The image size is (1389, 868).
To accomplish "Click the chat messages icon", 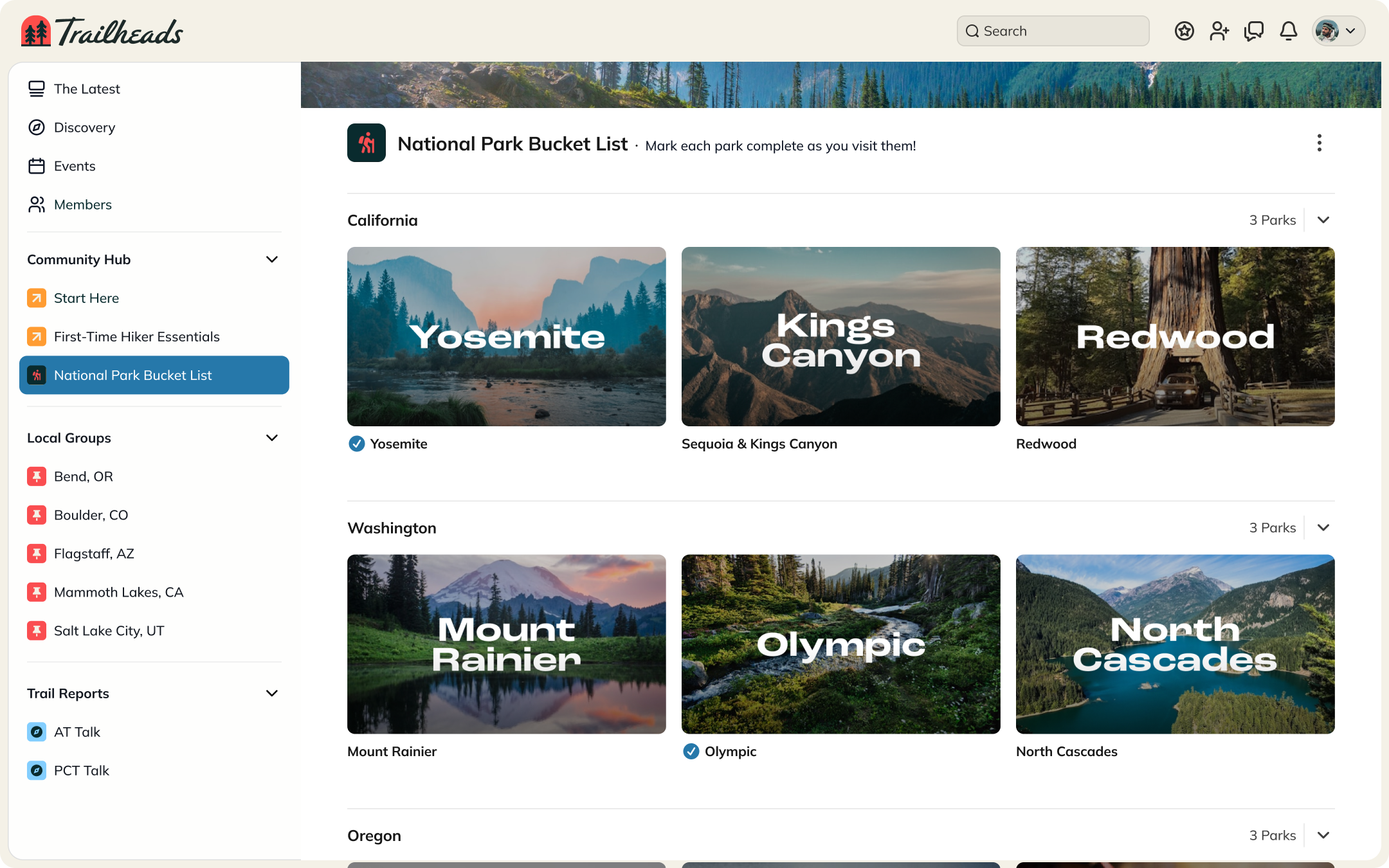I will tap(1254, 30).
